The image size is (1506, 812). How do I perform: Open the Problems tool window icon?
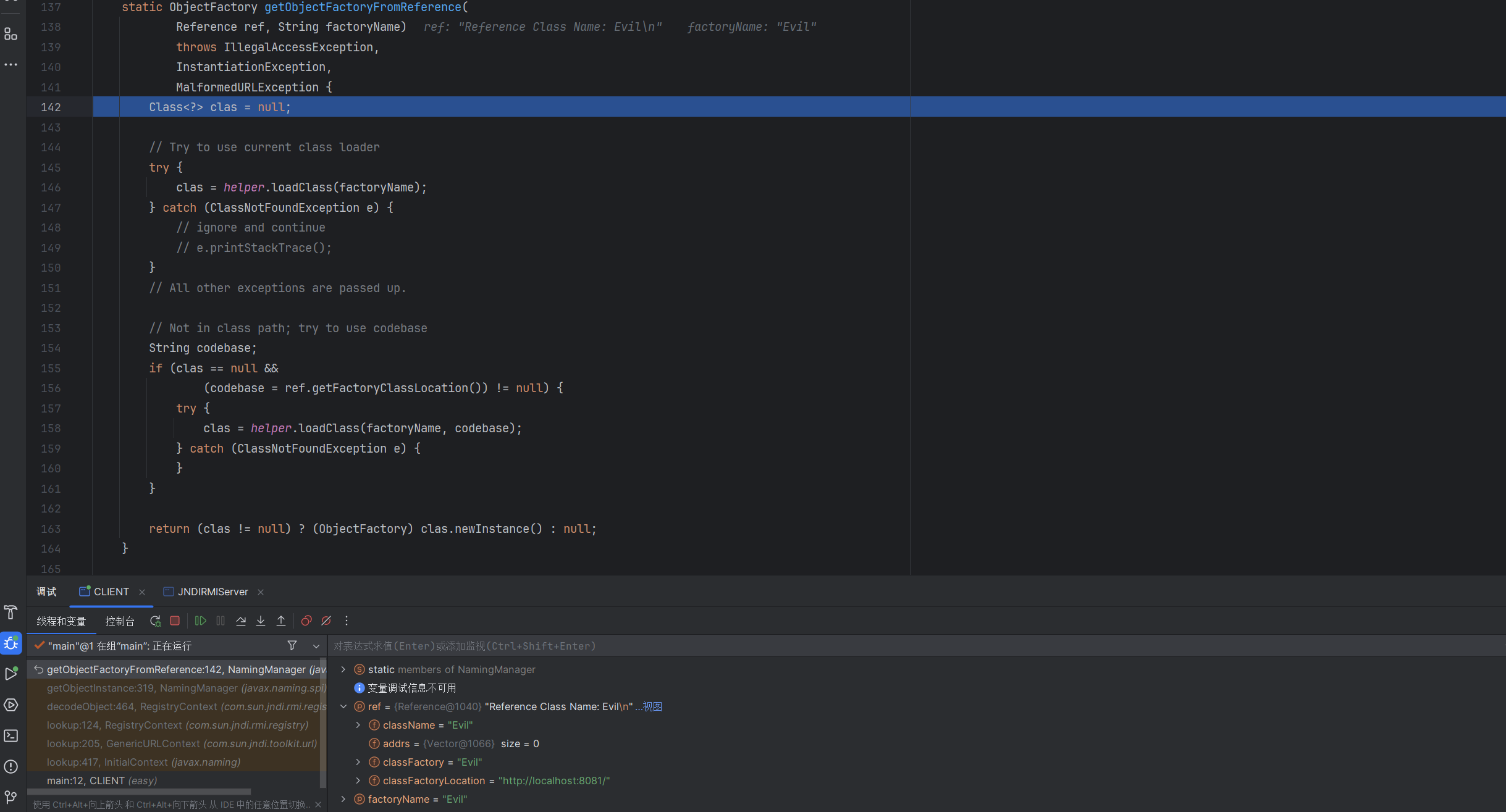(x=11, y=766)
